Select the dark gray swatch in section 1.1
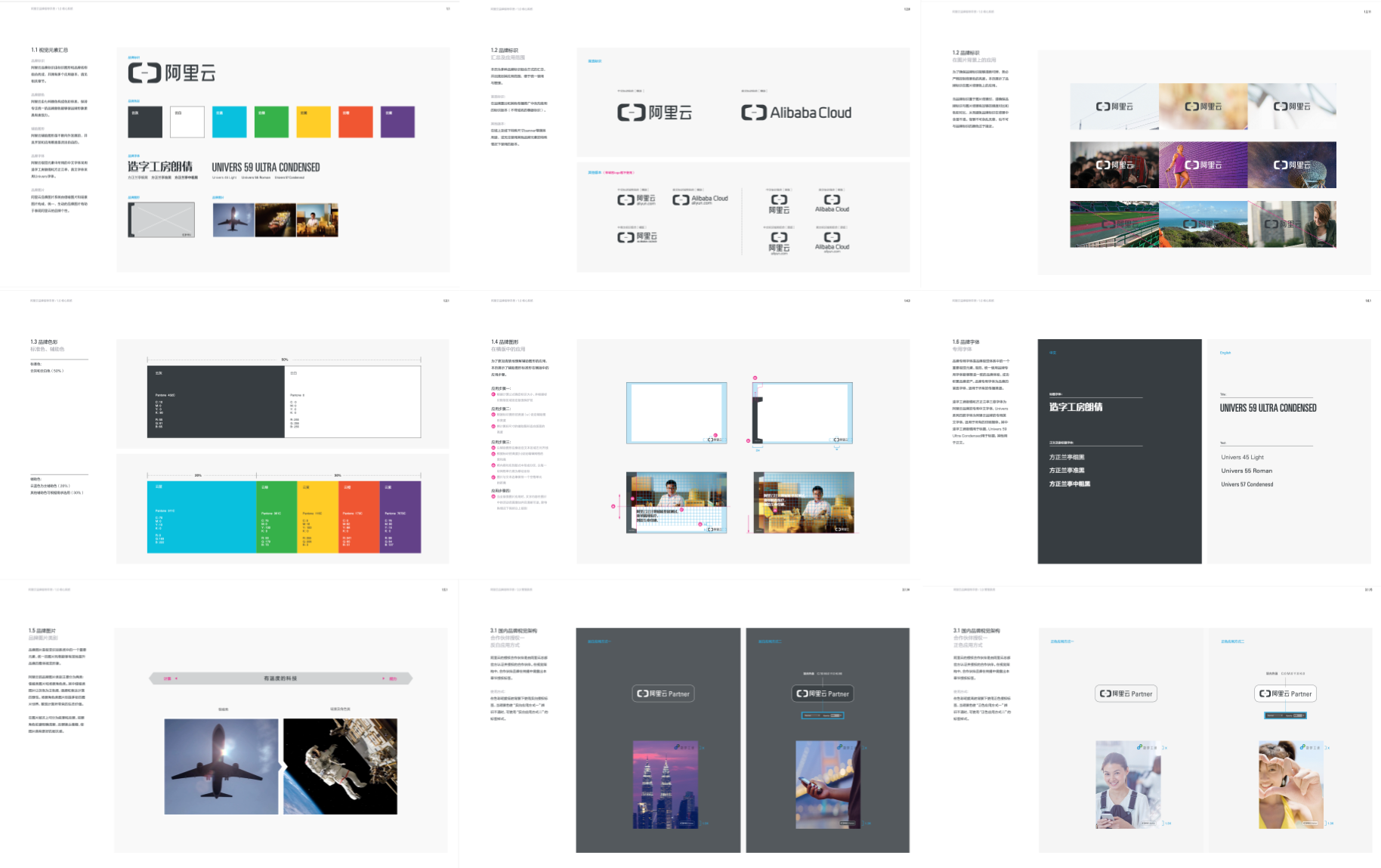Viewport: 1381px width, 868px height. coord(145,122)
